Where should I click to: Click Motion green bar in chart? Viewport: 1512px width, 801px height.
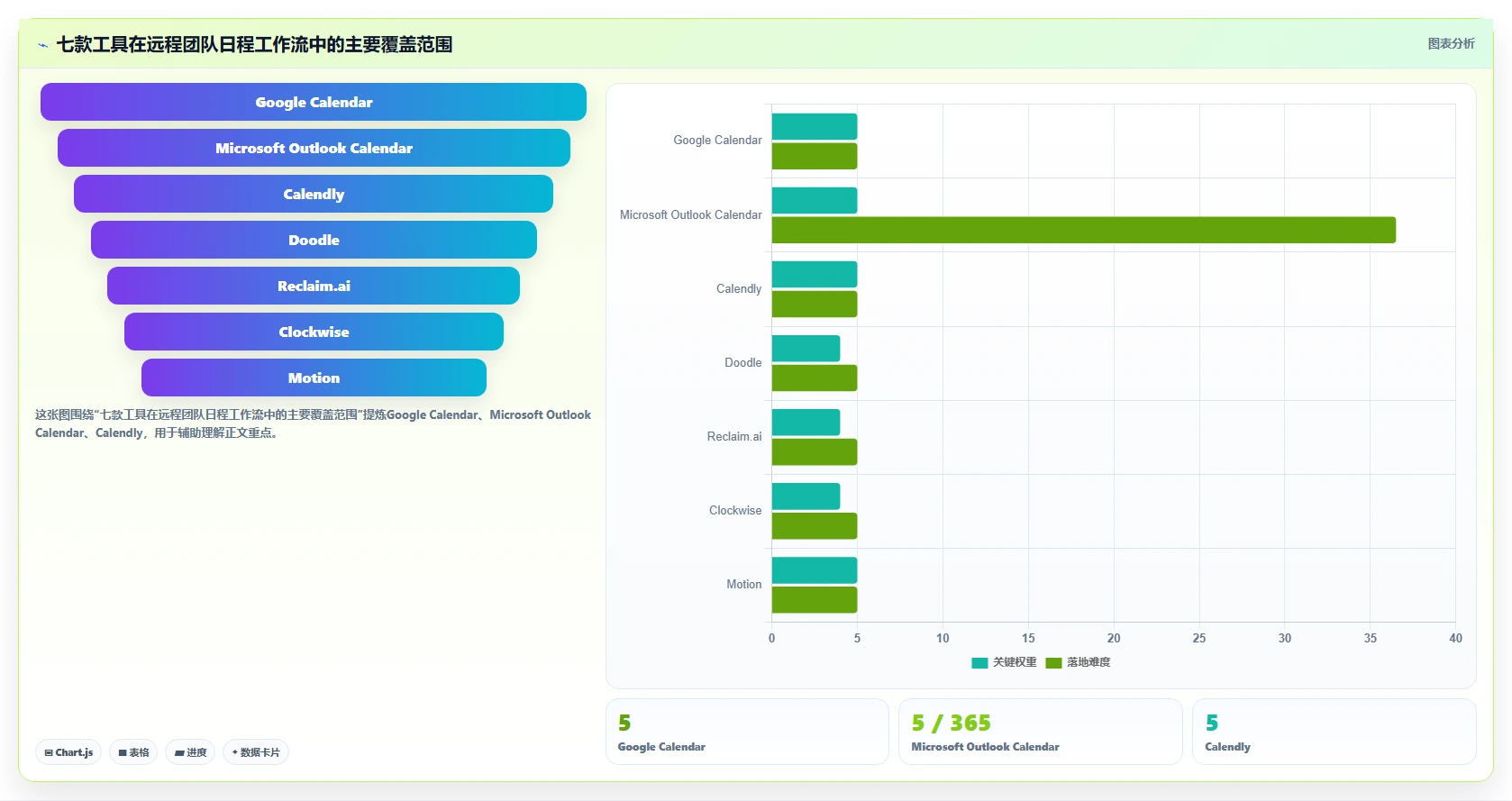(x=815, y=600)
